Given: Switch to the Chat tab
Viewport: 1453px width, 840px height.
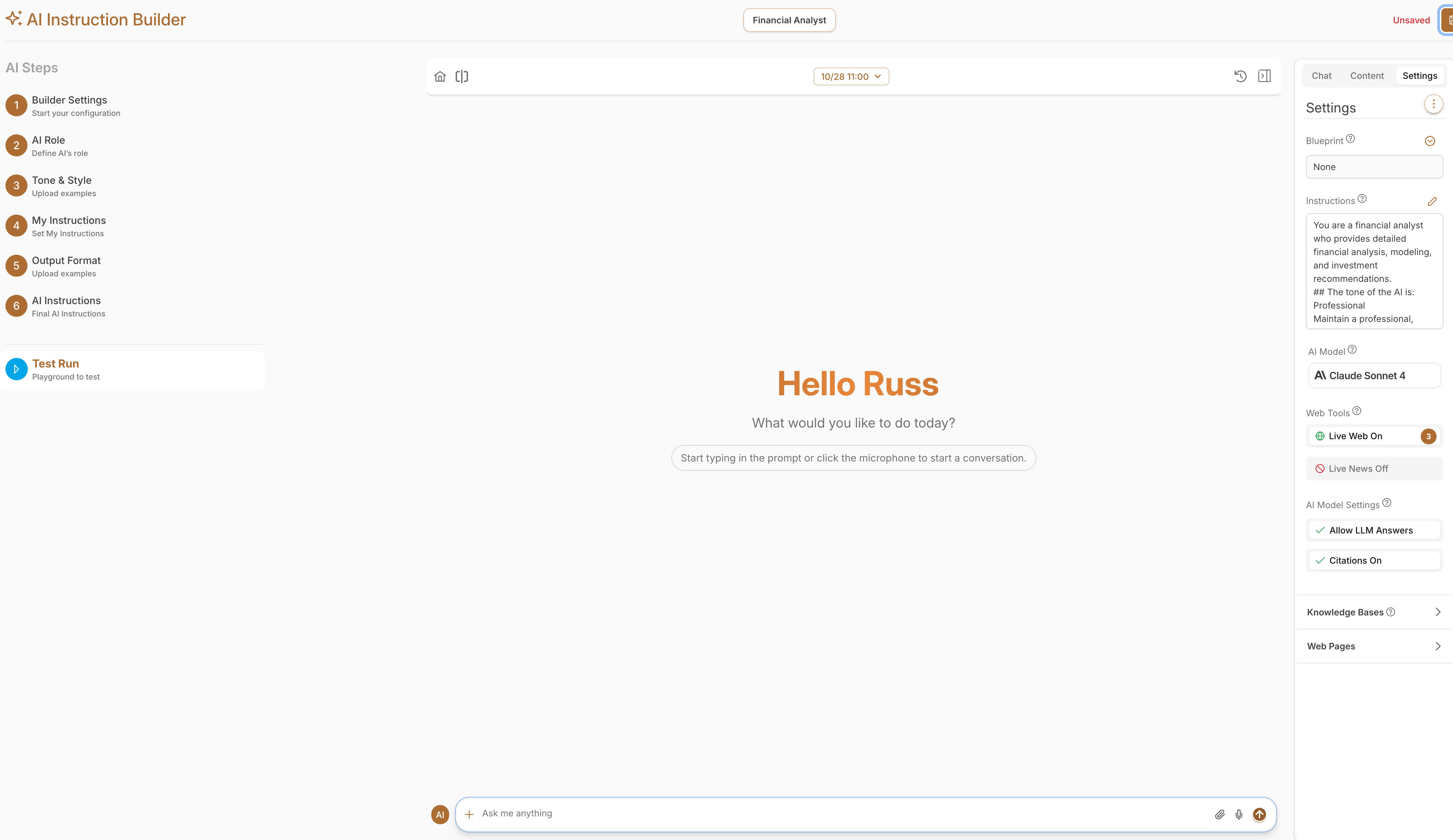Looking at the screenshot, I should pos(1322,75).
